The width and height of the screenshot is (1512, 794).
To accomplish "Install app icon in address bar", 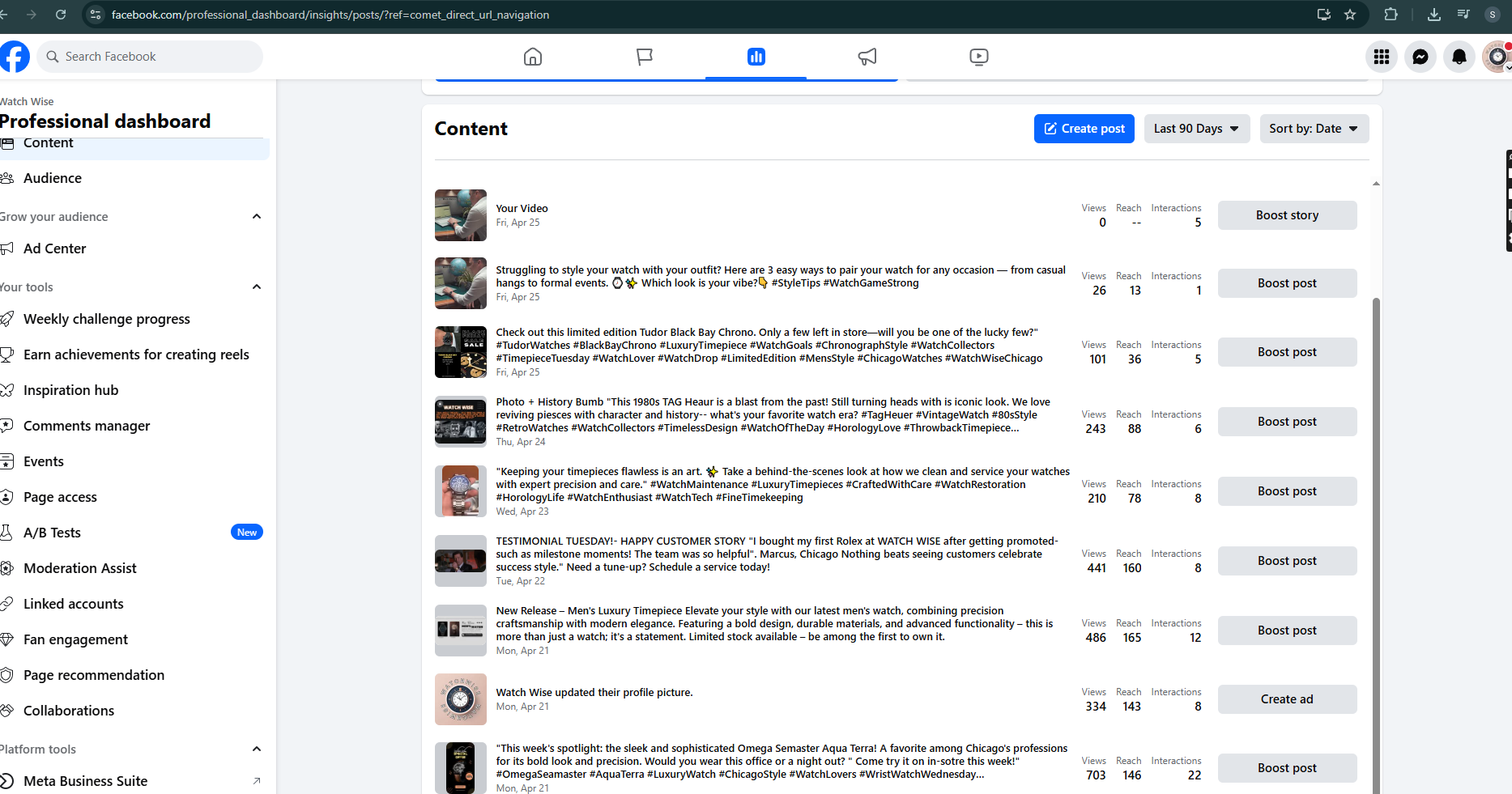I will 1324,15.
